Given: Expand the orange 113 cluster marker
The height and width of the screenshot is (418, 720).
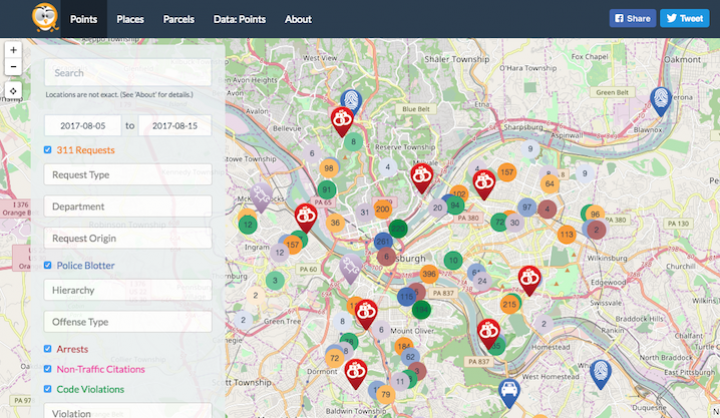Looking at the screenshot, I should [567, 234].
